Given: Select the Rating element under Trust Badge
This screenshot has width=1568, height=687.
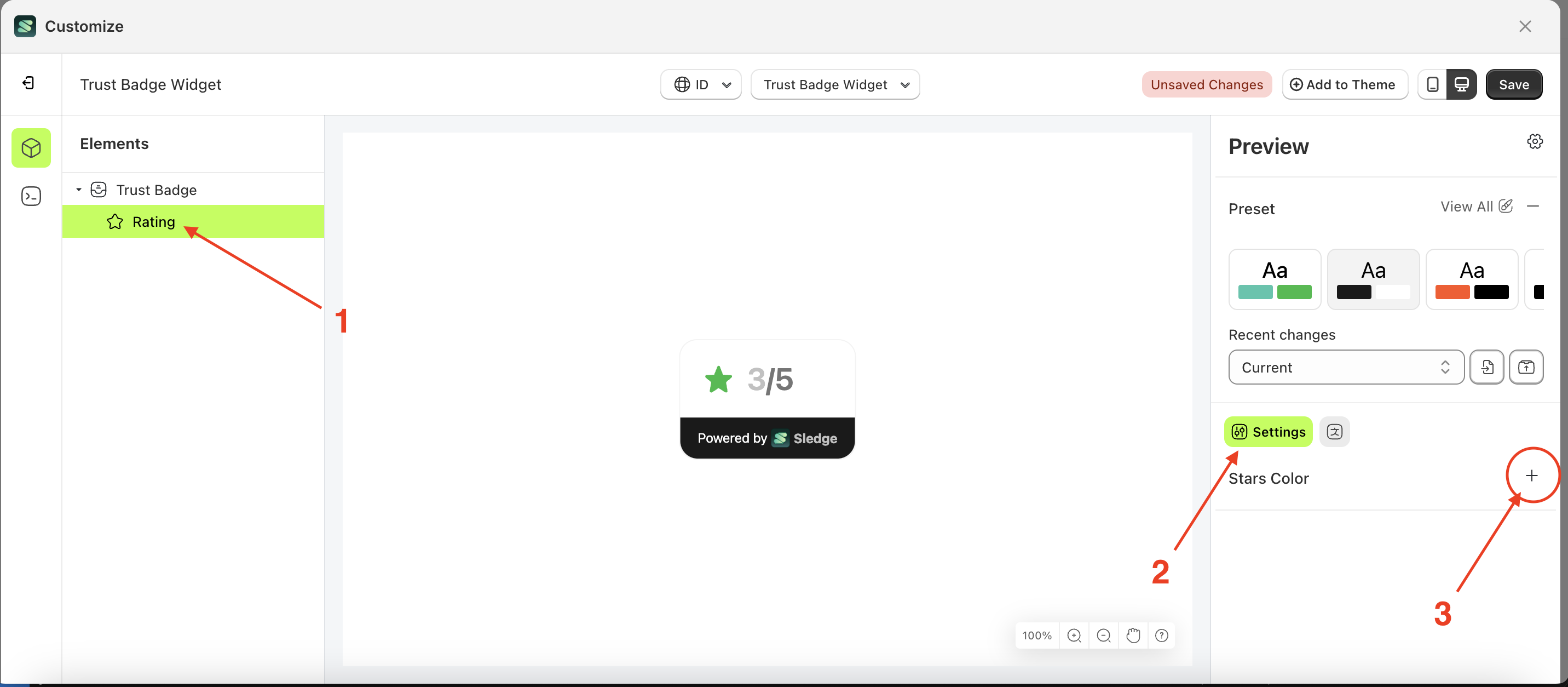Looking at the screenshot, I should pyautogui.click(x=153, y=222).
